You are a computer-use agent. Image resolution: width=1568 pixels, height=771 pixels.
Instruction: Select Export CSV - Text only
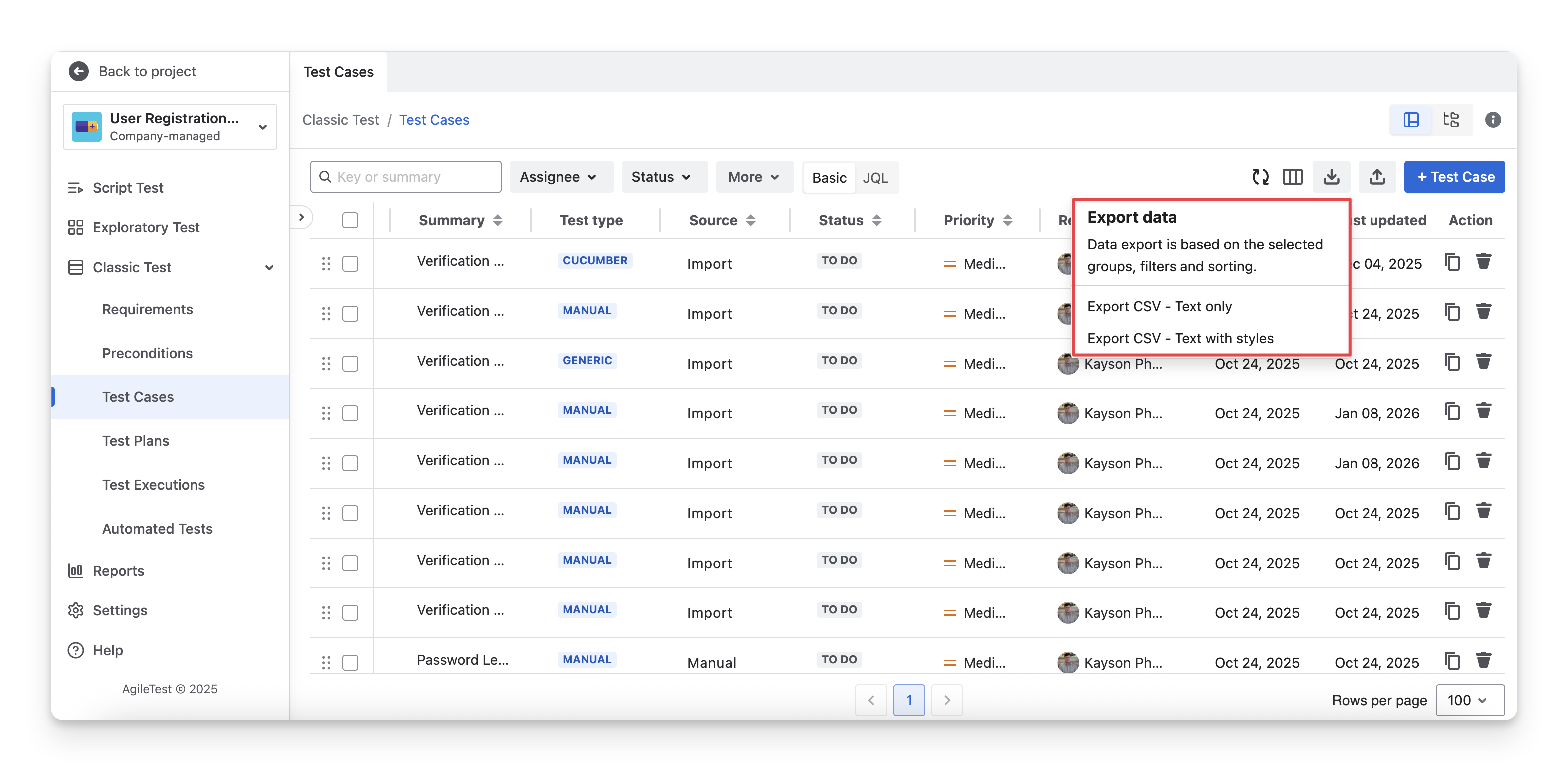pyautogui.click(x=1159, y=306)
